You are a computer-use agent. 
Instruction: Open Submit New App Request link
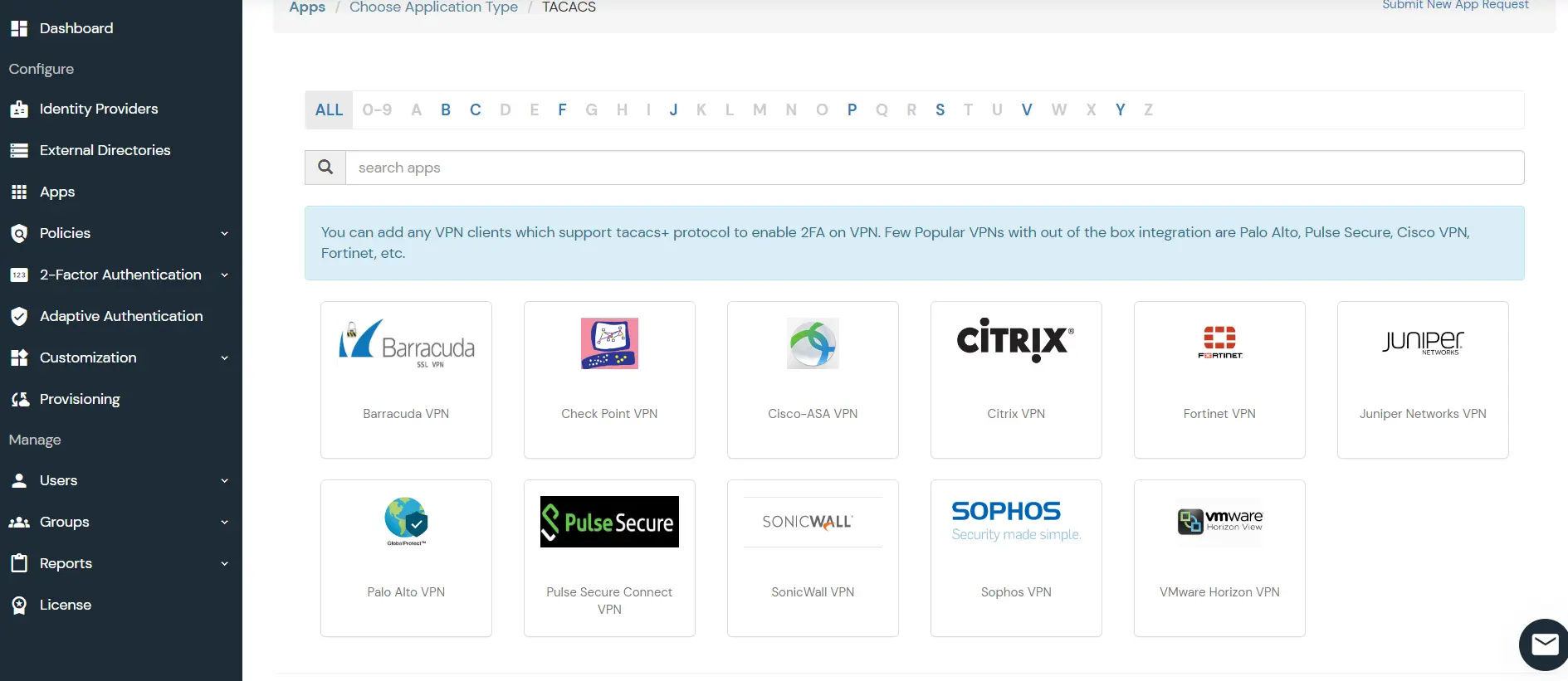[1455, 4]
